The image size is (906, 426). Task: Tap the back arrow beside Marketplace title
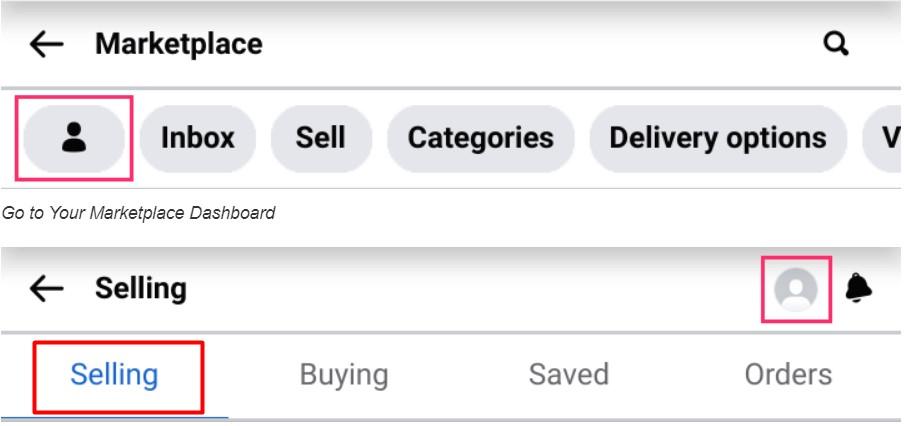pyautogui.click(x=46, y=45)
